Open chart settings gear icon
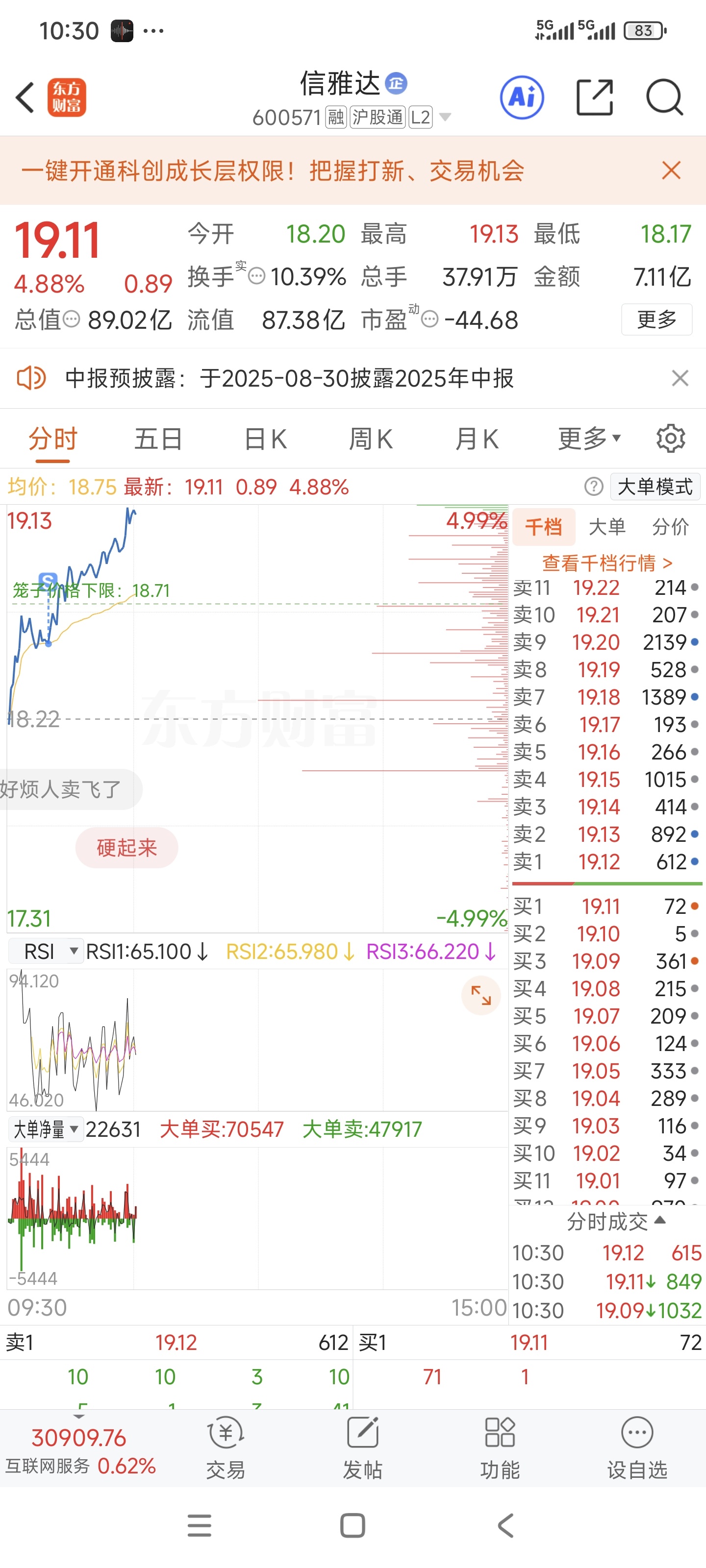This screenshot has height=1568, width=706. (670, 438)
